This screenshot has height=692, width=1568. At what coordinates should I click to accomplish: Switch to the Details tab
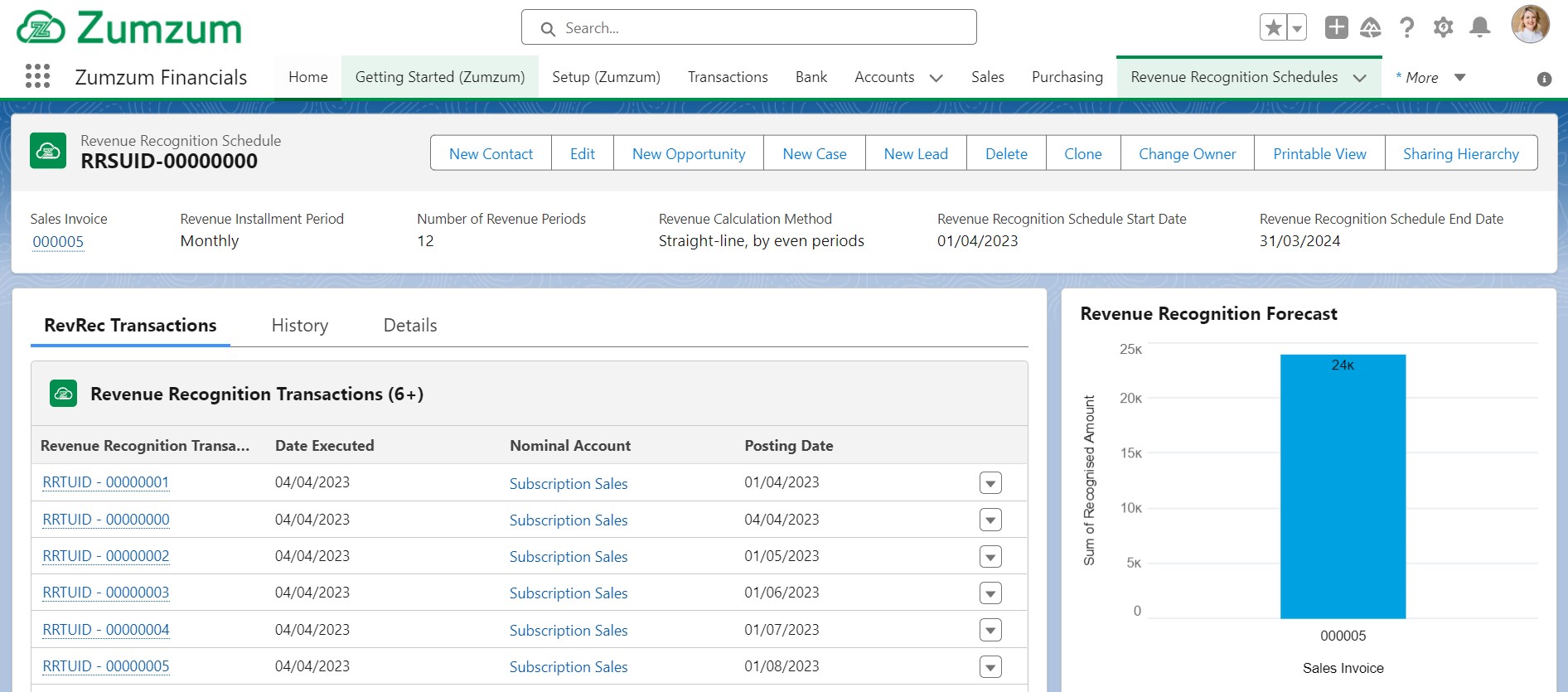[410, 326]
